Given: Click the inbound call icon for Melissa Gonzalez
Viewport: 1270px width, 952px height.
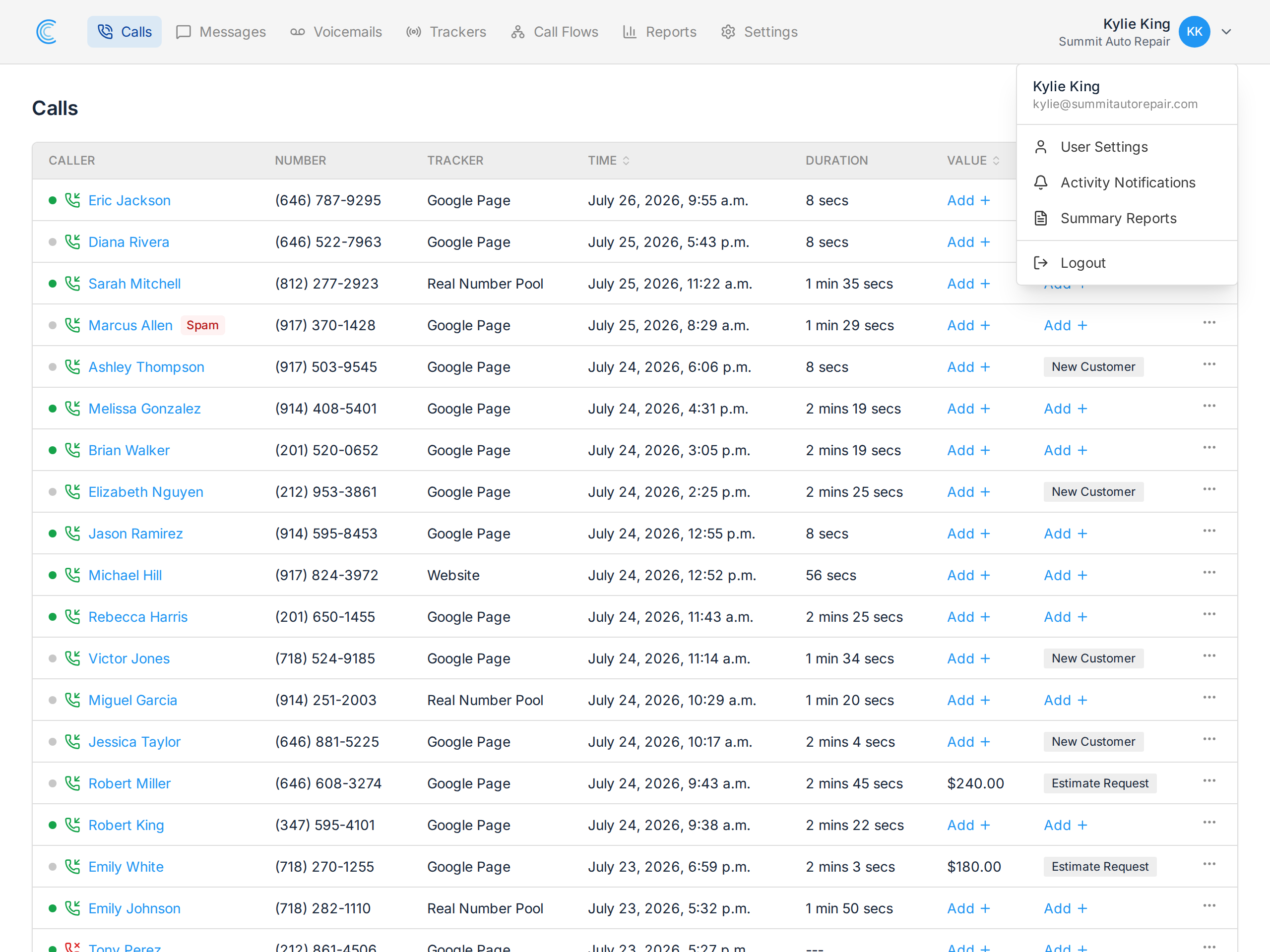Looking at the screenshot, I should click(x=72, y=409).
